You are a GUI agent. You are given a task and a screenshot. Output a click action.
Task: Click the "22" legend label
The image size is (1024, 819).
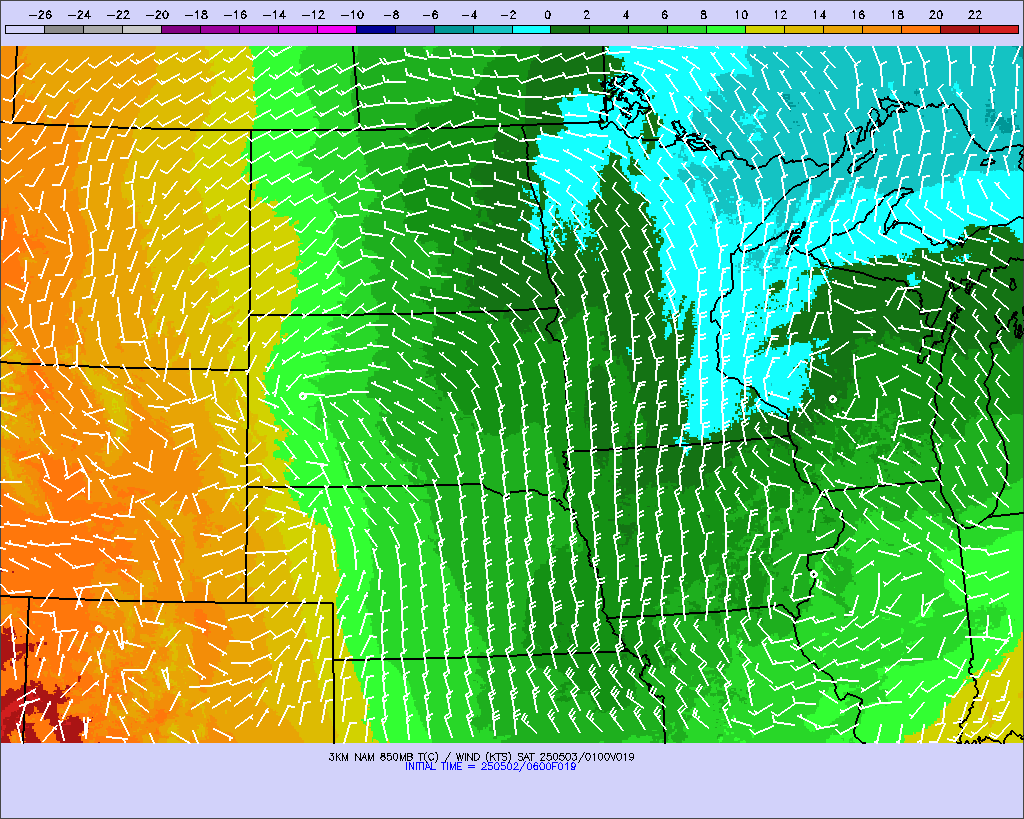tap(975, 14)
